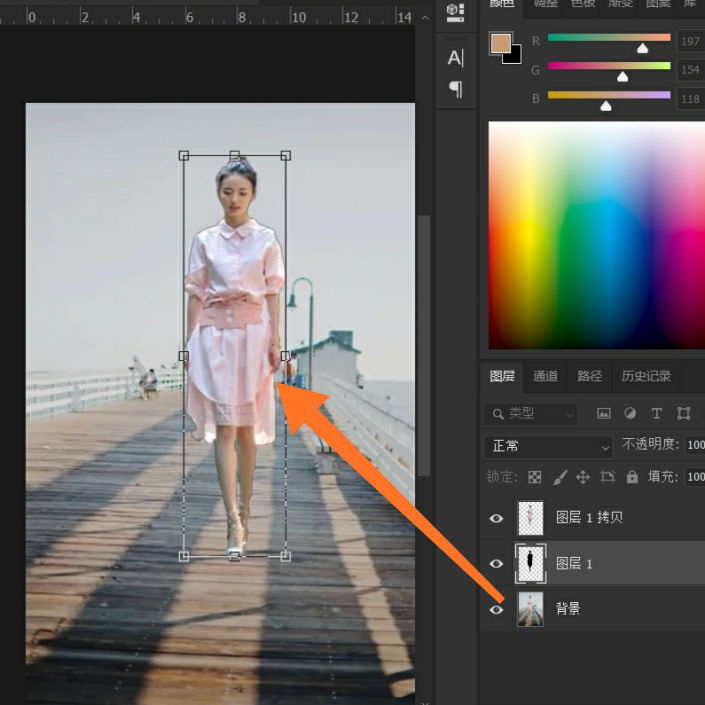Switch to the 色板 tab

tap(583, 4)
